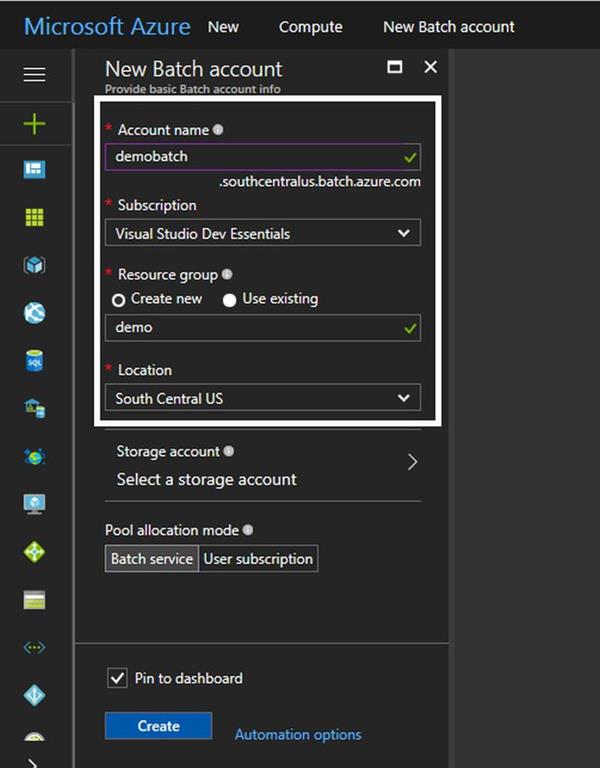Viewport: 600px width, 768px height.
Task: Expand Select a storage account
Action: pyautogui.click(x=262, y=466)
